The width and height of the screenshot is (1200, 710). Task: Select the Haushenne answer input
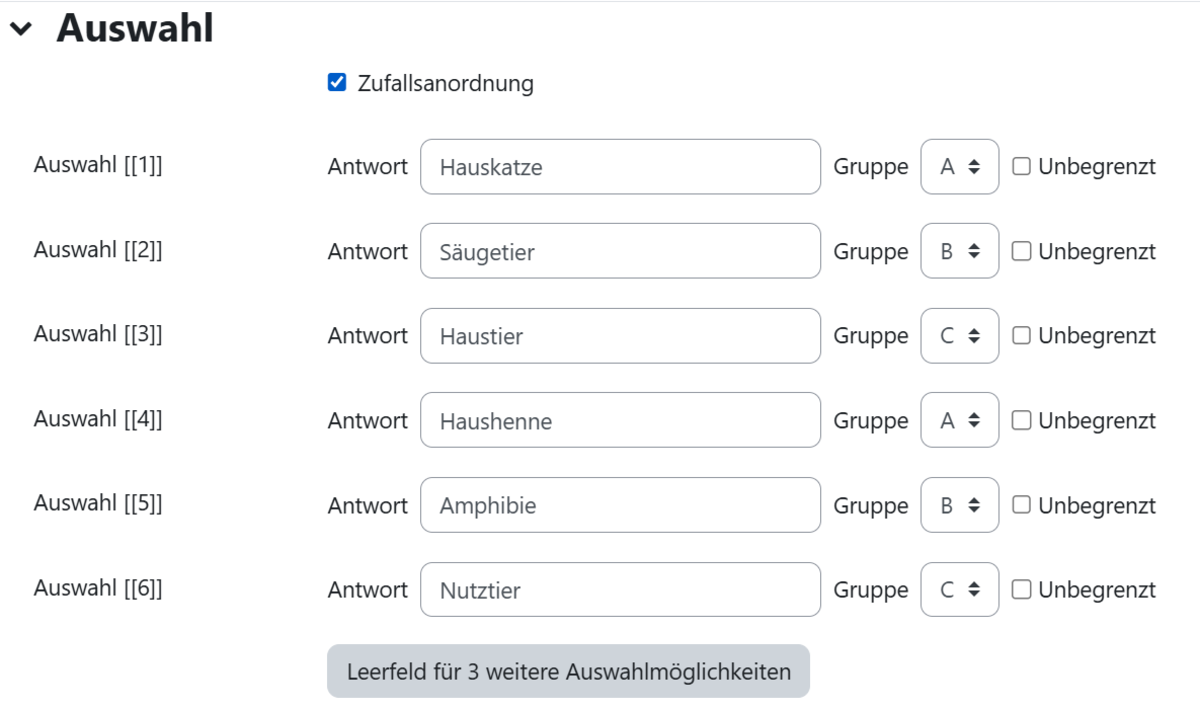pos(620,421)
